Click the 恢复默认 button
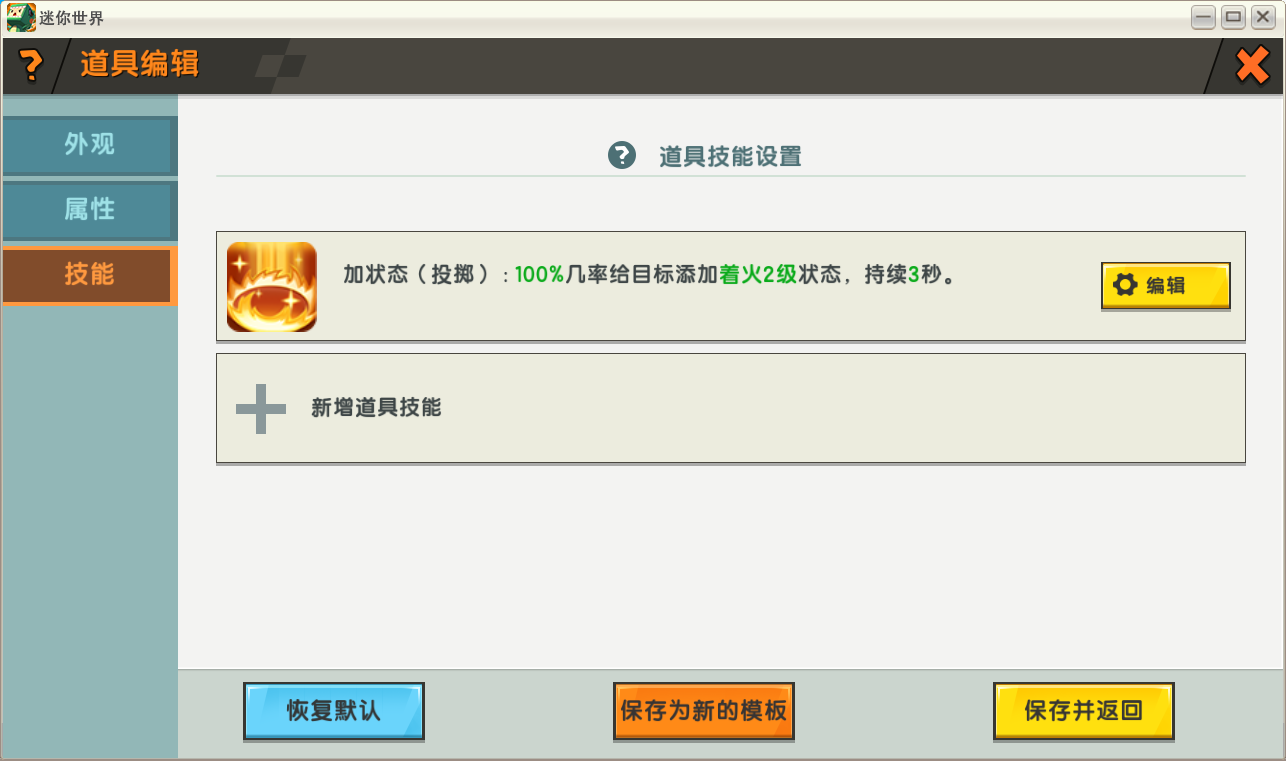Viewport: 1286px width, 761px height. click(x=334, y=711)
